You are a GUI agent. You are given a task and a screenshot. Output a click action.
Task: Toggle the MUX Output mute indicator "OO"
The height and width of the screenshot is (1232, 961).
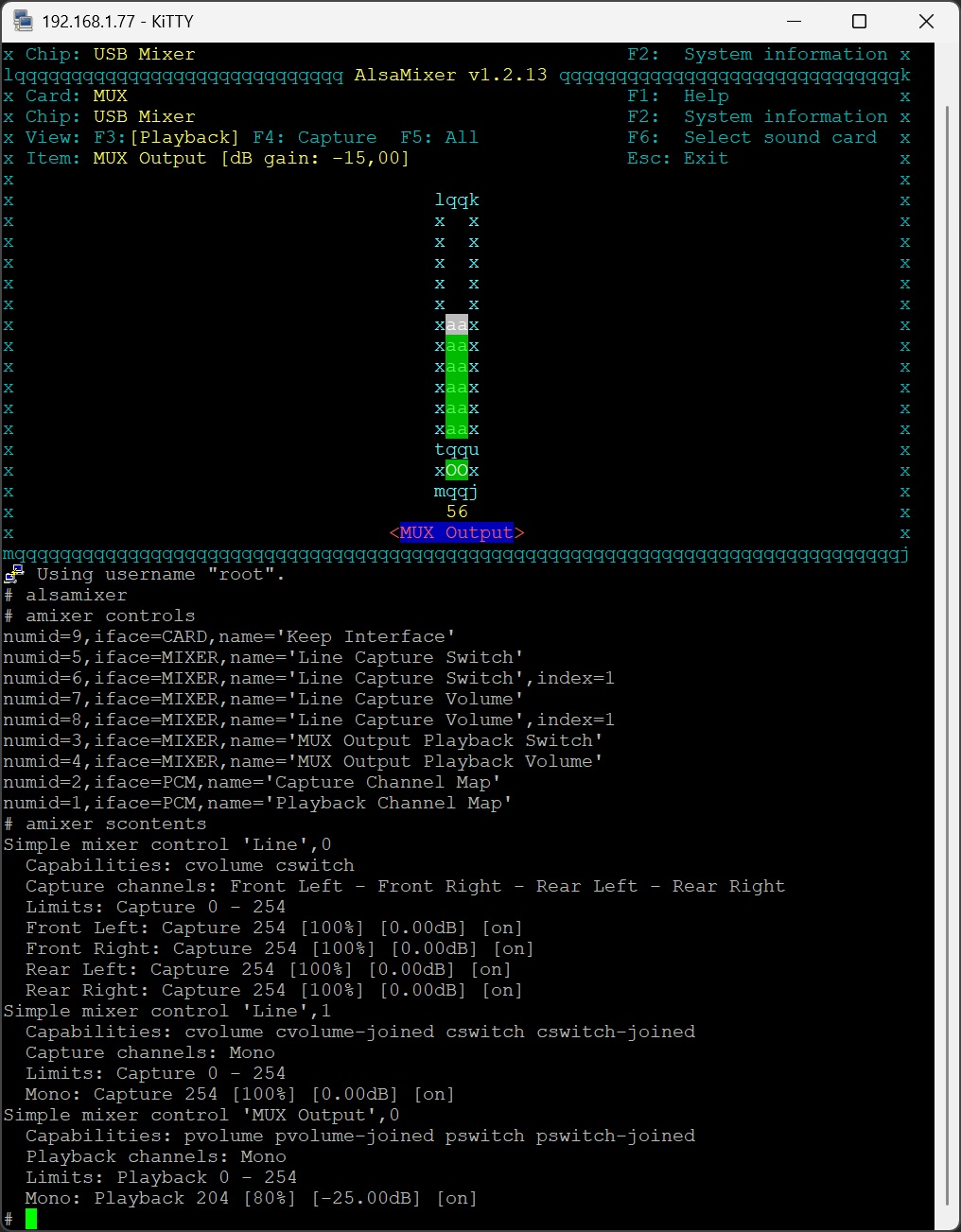[457, 470]
